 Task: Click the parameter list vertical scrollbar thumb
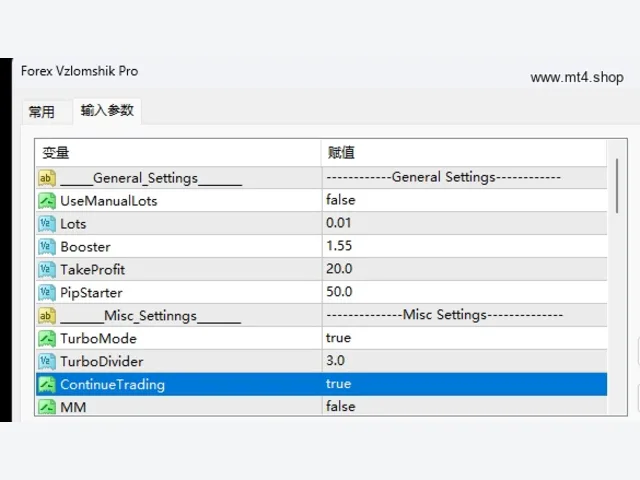pos(617,186)
